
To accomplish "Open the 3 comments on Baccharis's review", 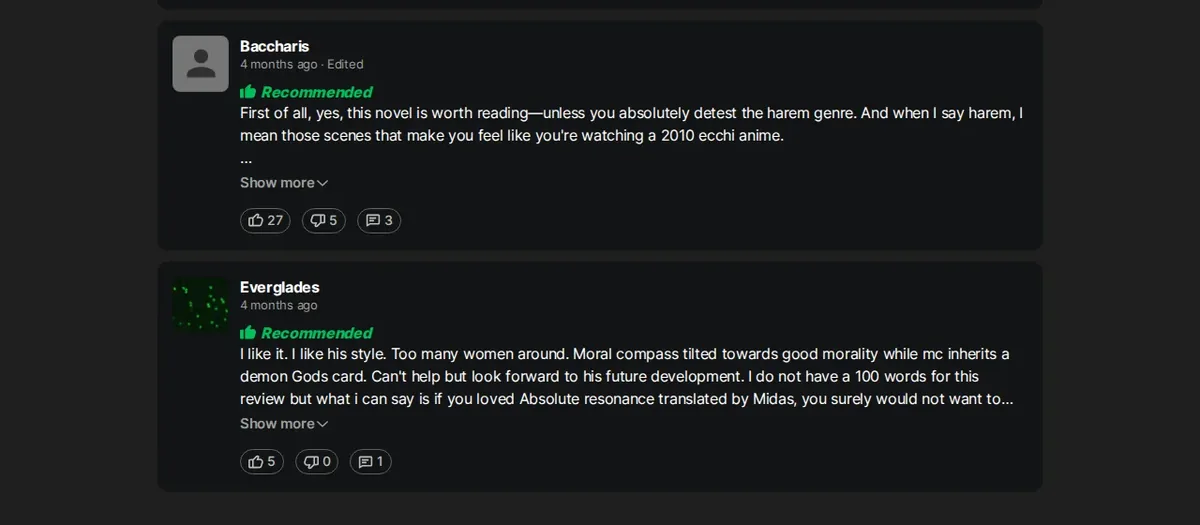I will coord(379,220).
